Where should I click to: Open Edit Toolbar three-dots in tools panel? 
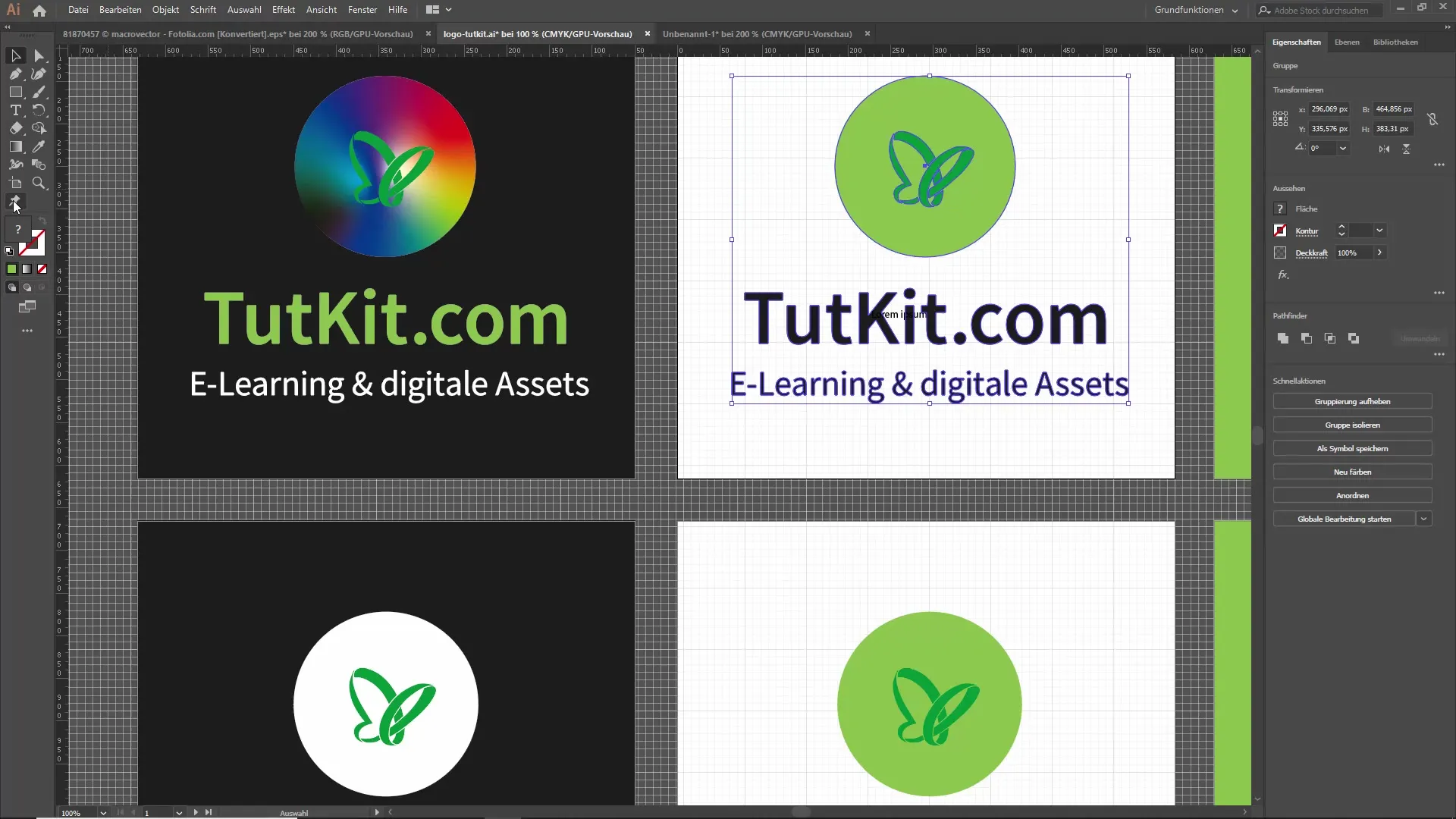[27, 331]
